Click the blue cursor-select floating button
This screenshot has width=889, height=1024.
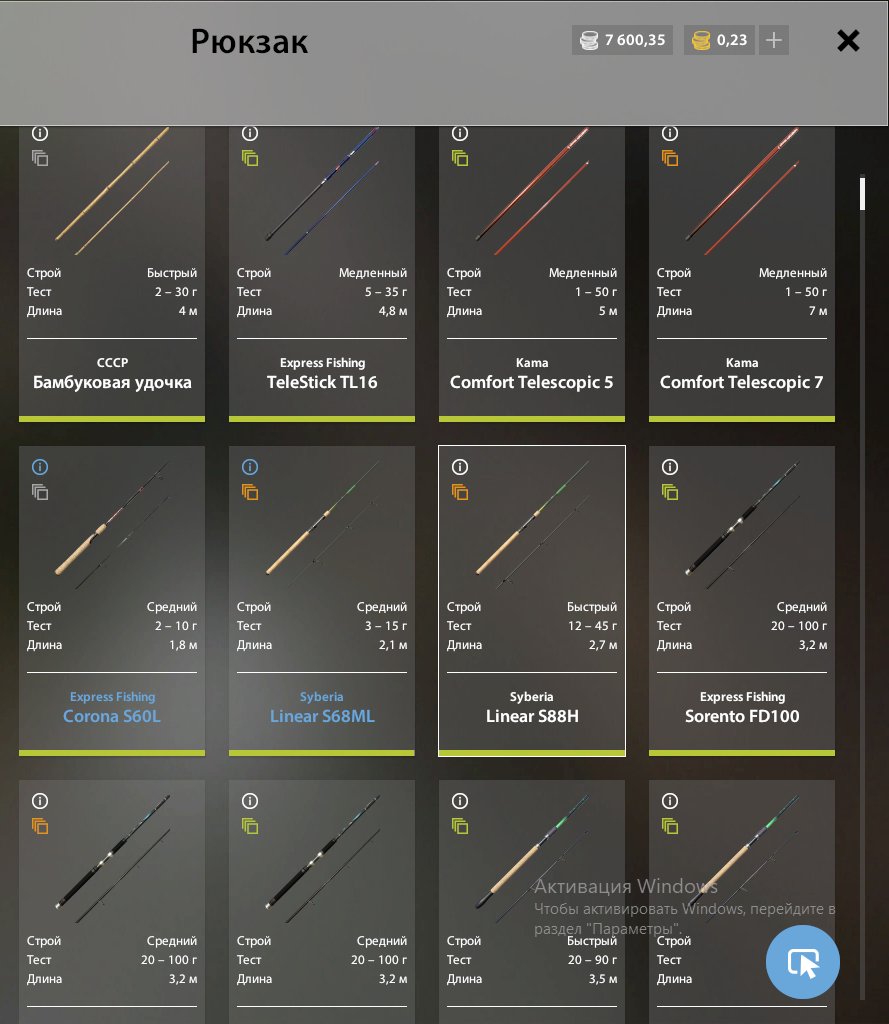pyautogui.click(x=803, y=962)
